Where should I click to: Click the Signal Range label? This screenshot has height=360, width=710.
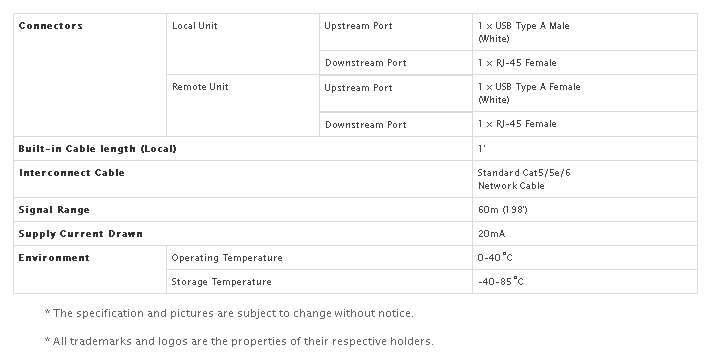[54, 210]
